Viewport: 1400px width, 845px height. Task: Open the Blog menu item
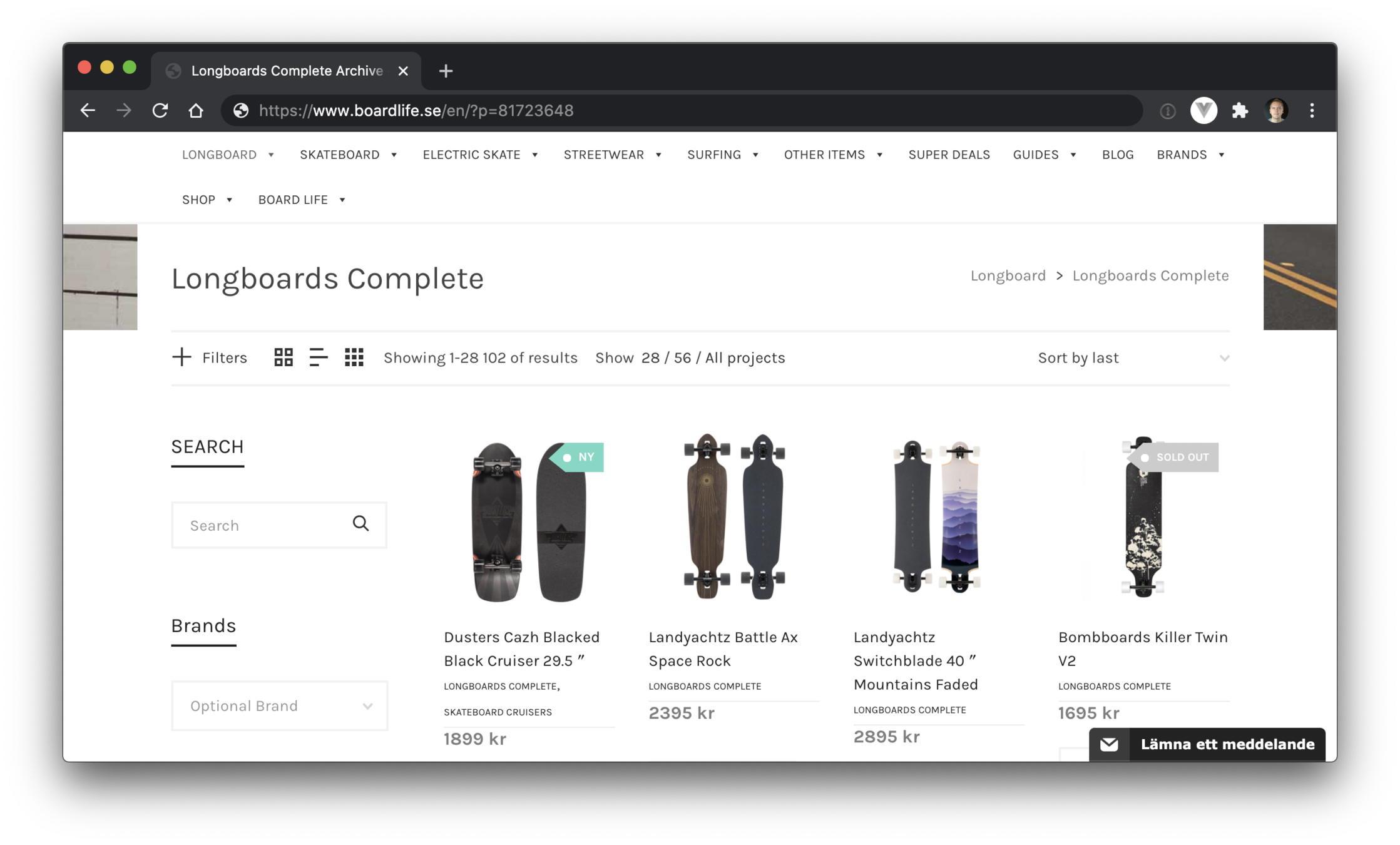coord(1117,155)
